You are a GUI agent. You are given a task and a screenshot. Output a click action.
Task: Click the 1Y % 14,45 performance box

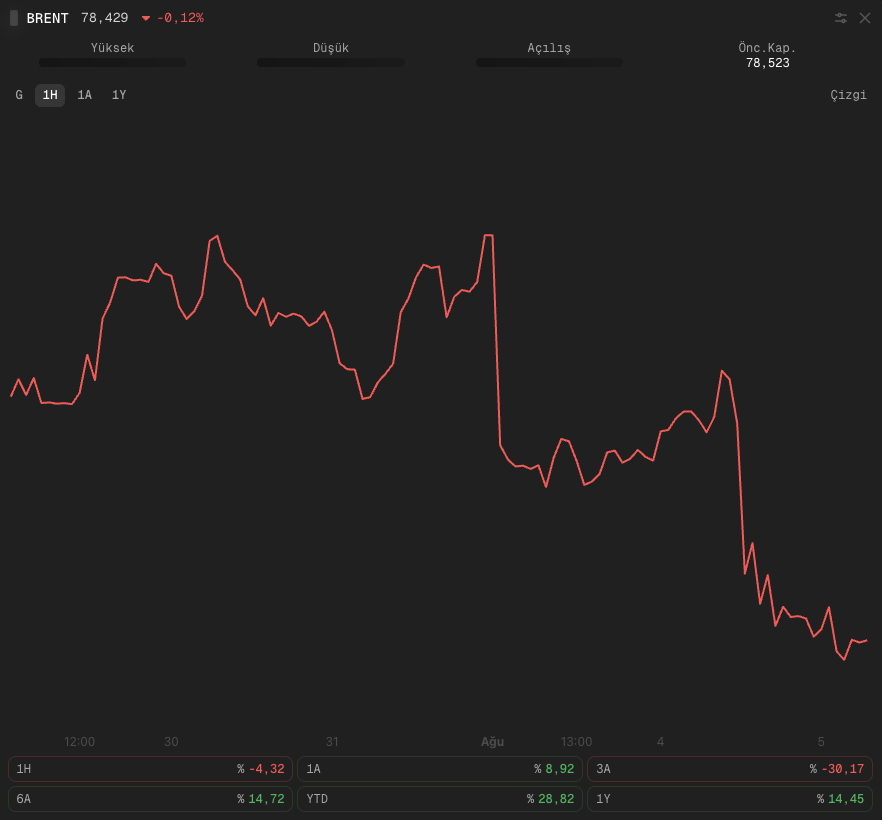click(730, 799)
